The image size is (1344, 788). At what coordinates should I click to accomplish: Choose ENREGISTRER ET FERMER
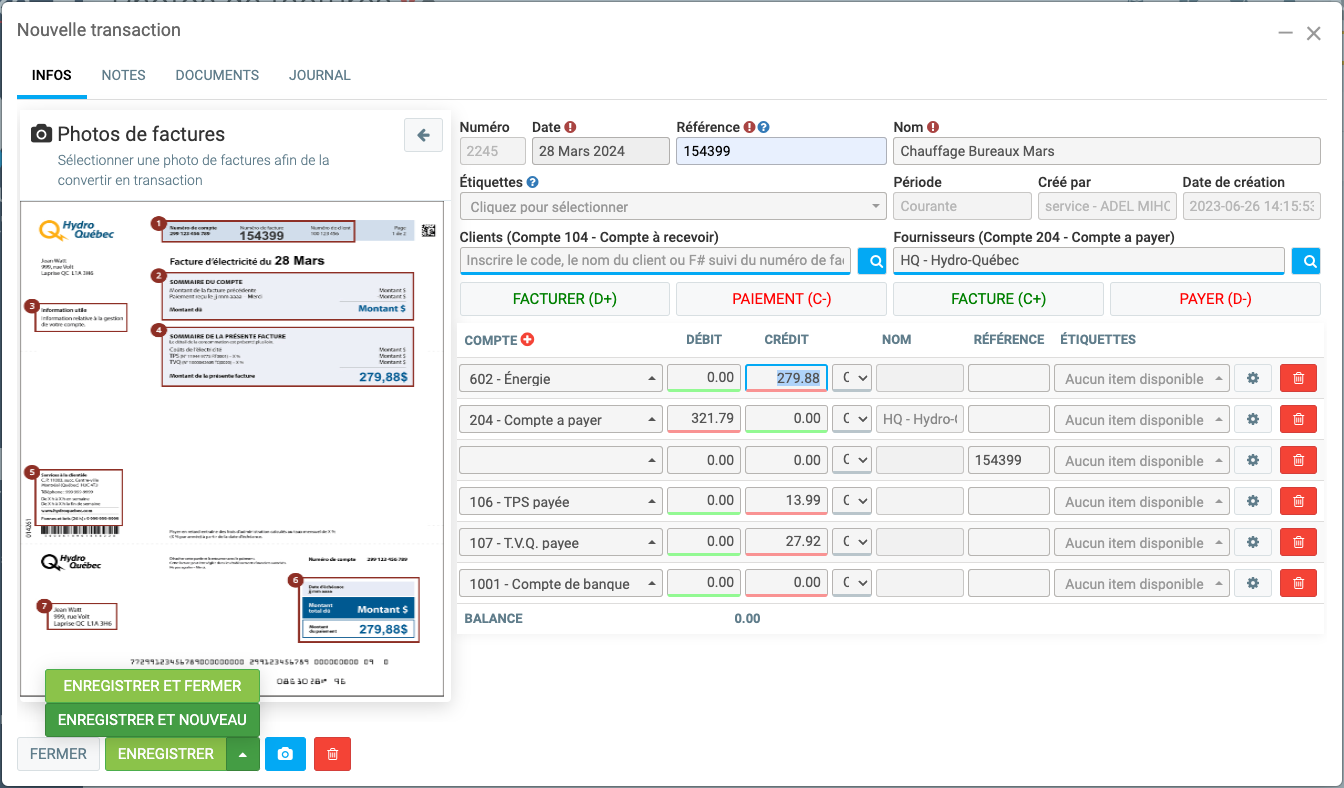point(152,686)
